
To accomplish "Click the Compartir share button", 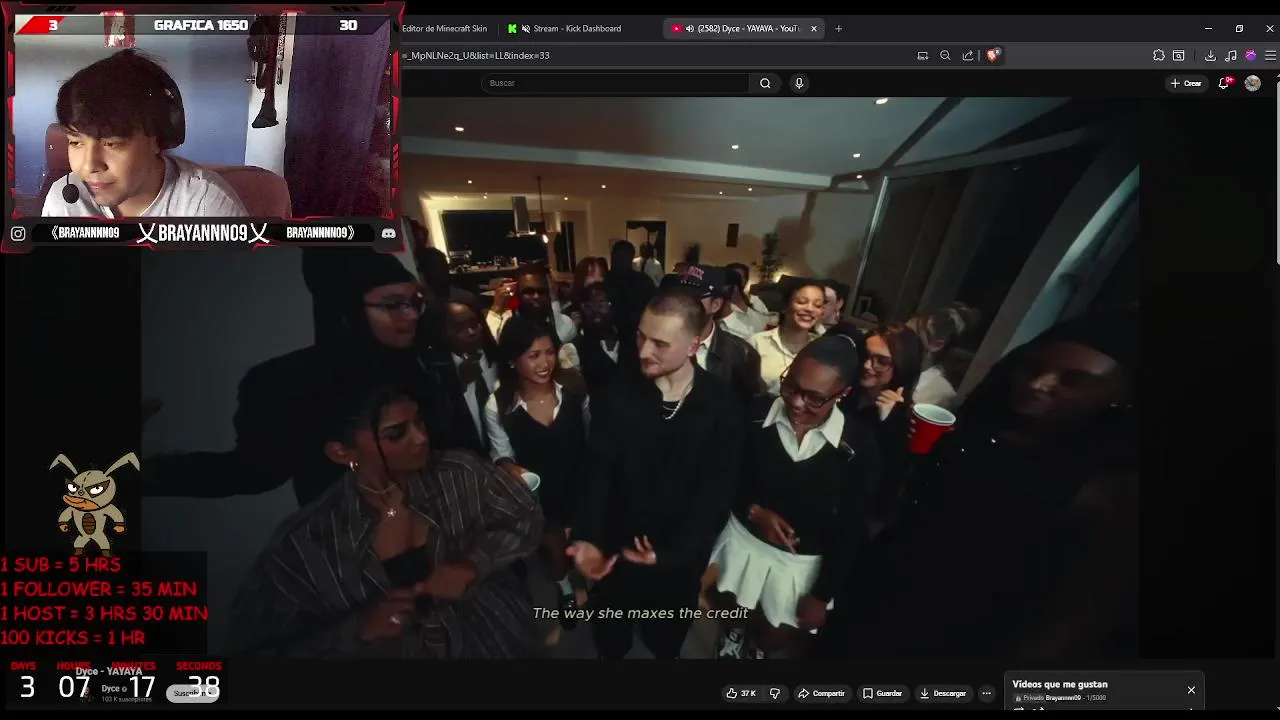I will 821,693.
